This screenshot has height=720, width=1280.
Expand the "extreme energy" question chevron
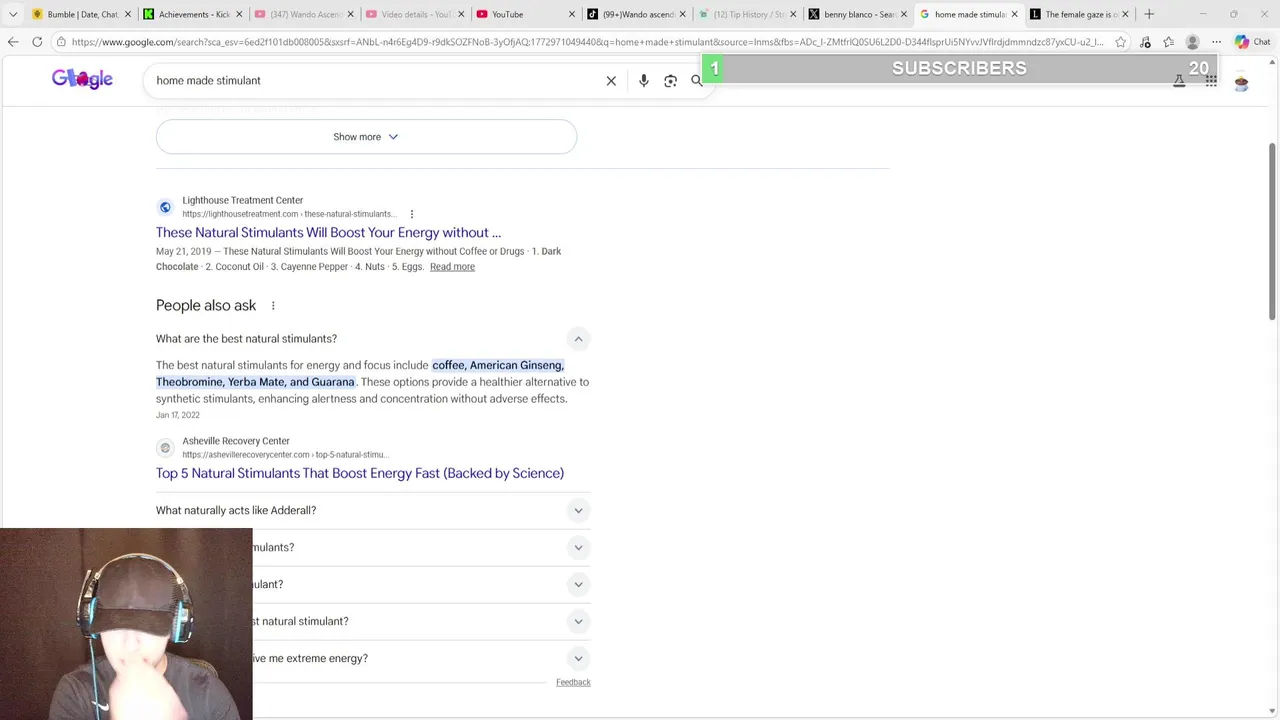pos(578,659)
